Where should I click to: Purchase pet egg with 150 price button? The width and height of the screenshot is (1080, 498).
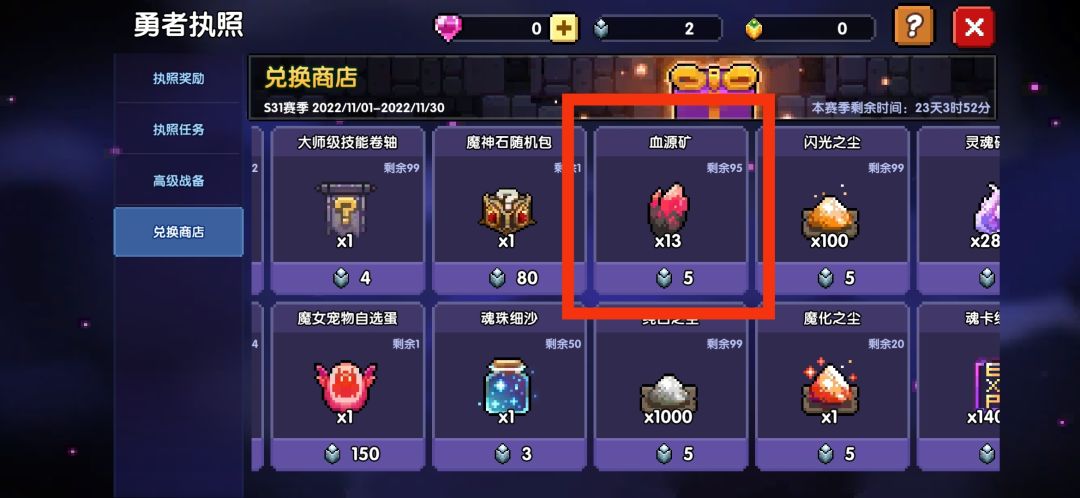click(x=349, y=455)
